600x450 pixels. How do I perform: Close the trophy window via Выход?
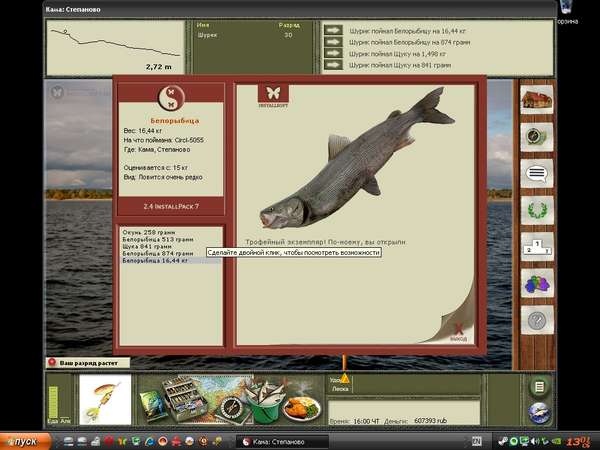point(458,333)
